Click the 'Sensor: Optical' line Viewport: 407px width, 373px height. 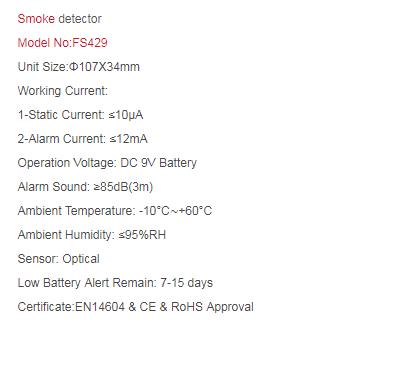(x=58, y=259)
